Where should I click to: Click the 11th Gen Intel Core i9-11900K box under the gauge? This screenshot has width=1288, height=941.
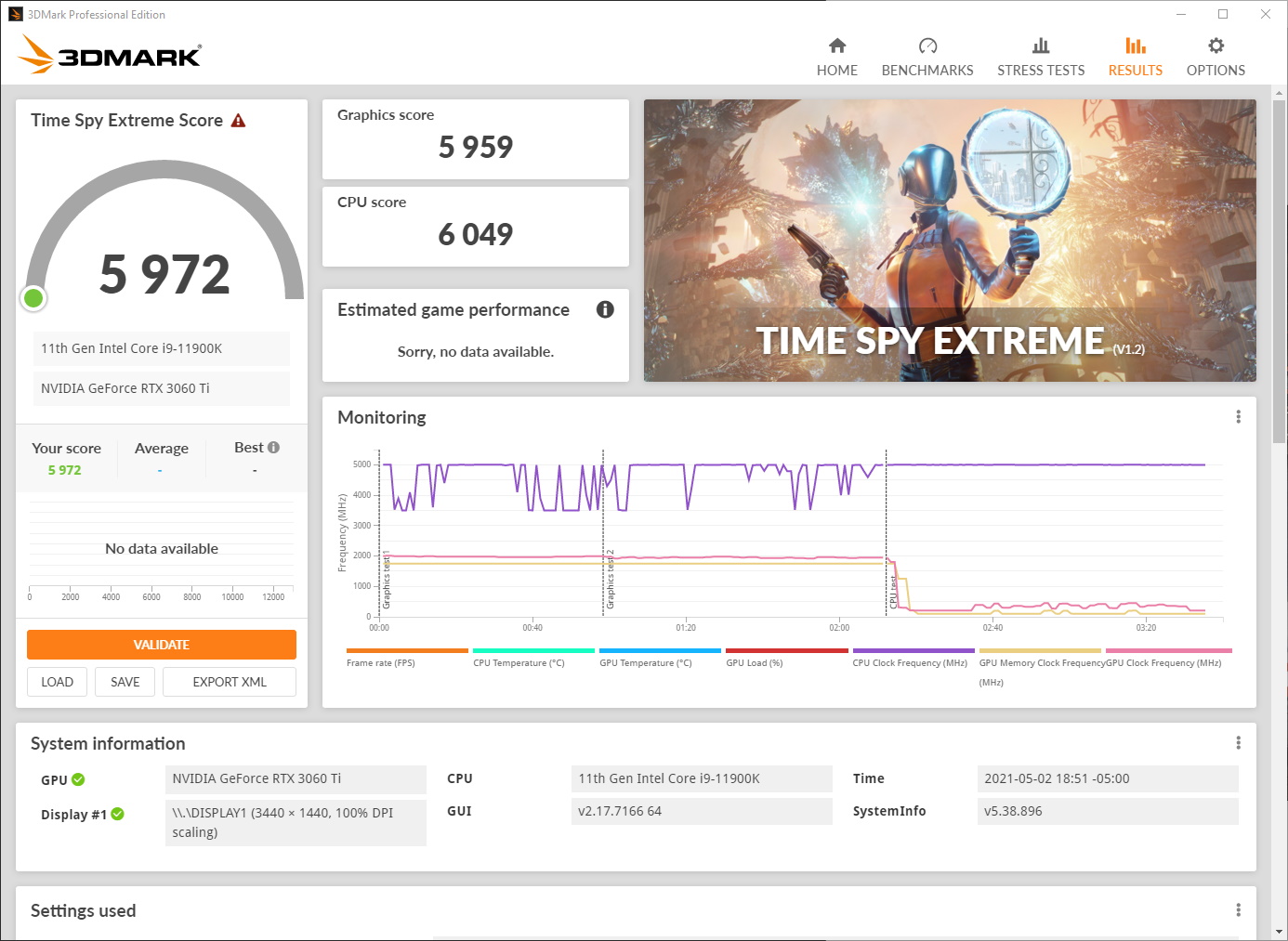tap(162, 348)
